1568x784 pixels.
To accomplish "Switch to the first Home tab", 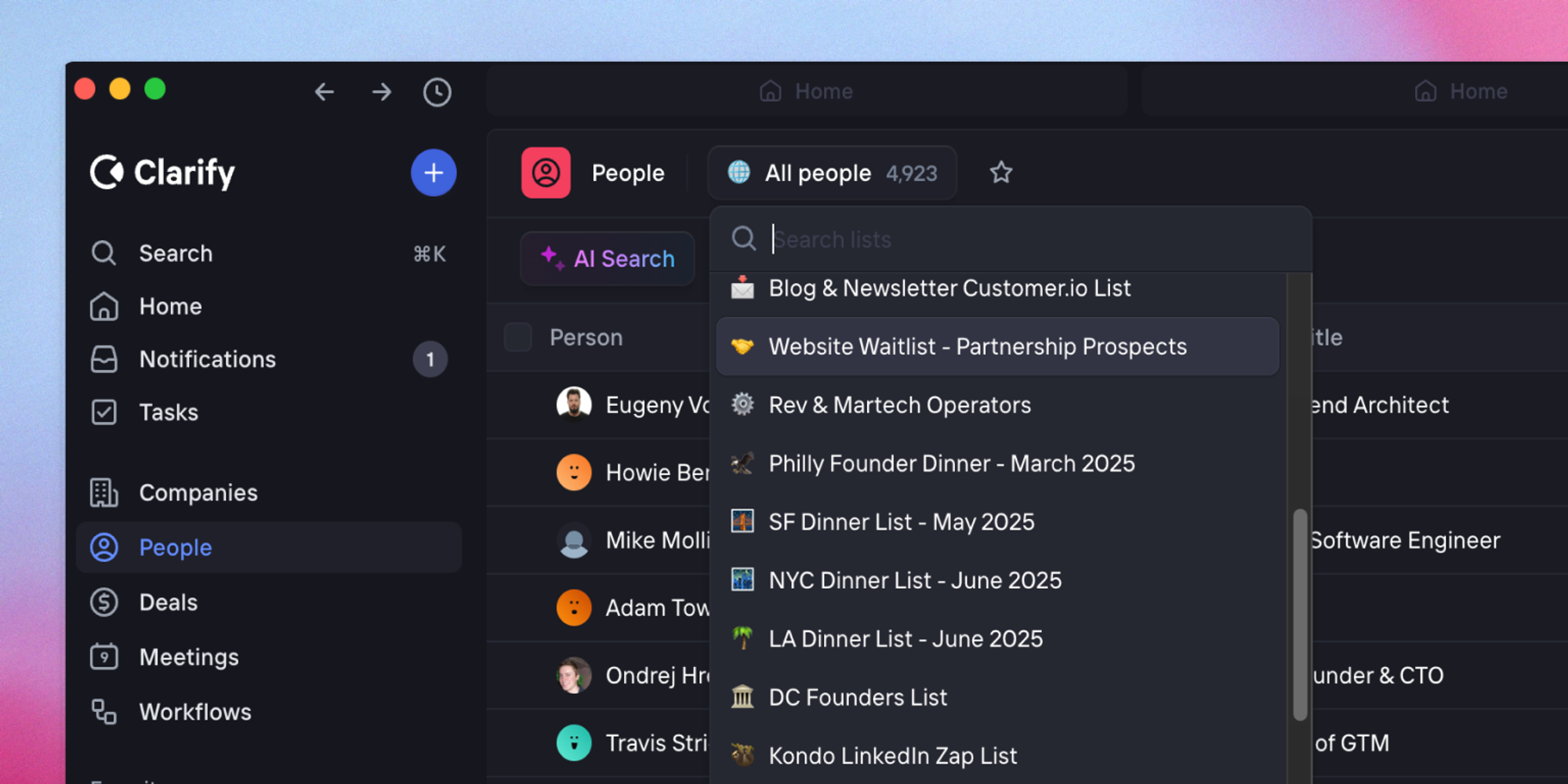I will (807, 92).
